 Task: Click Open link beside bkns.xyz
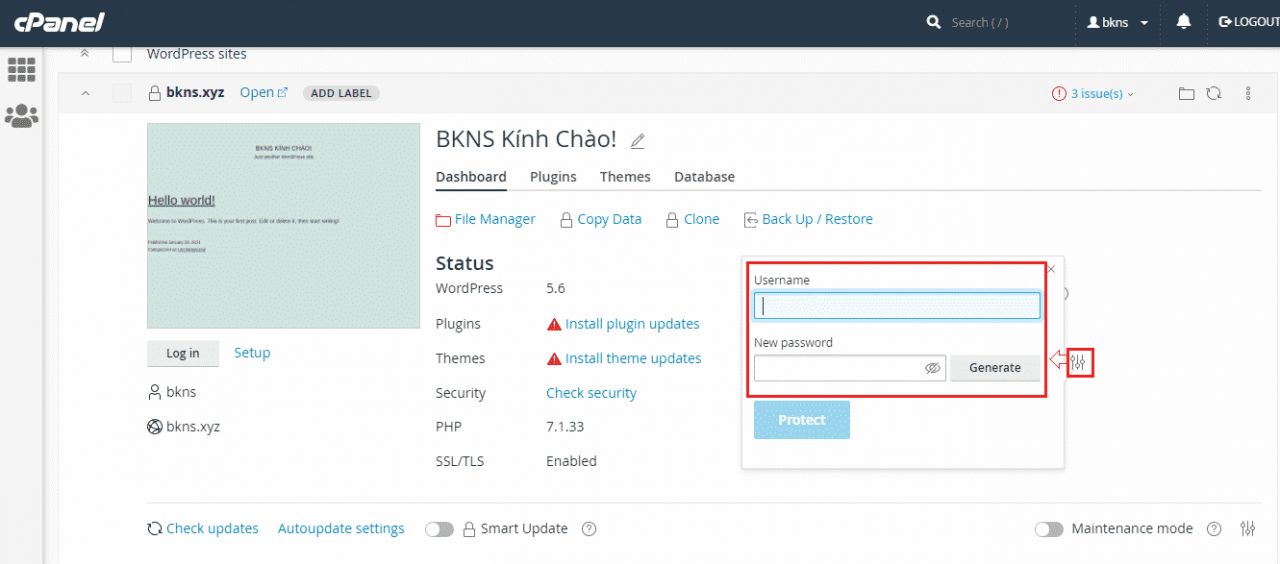pyautogui.click(x=264, y=93)
